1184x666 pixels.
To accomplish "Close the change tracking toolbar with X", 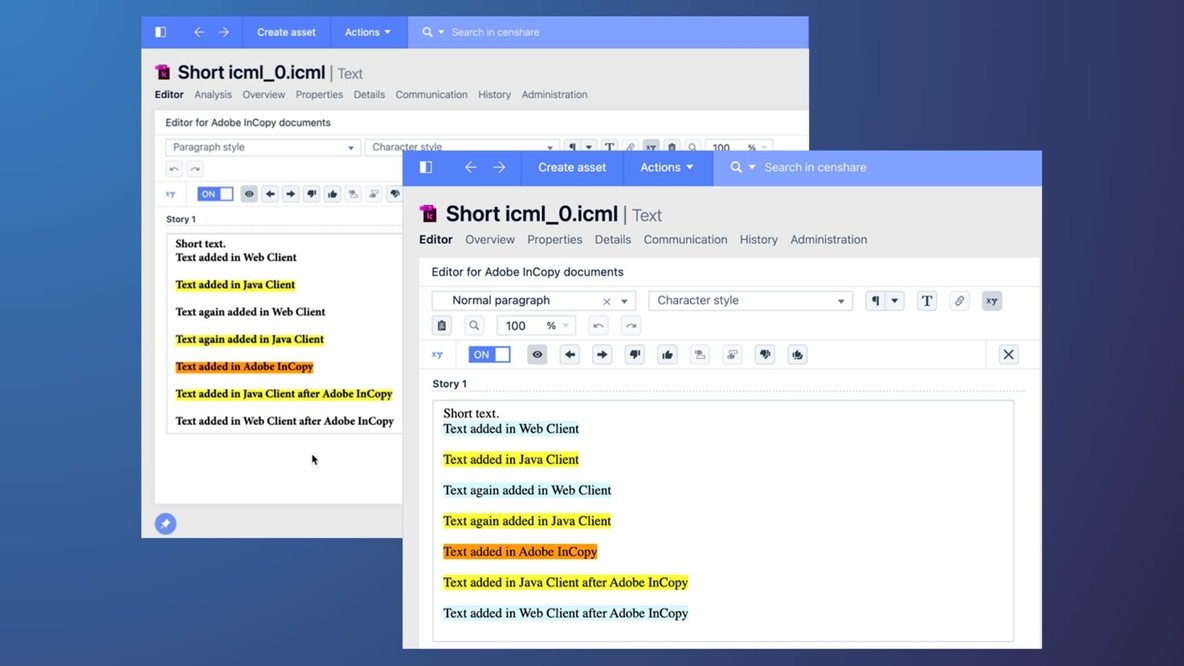I will coord(1008,354).
